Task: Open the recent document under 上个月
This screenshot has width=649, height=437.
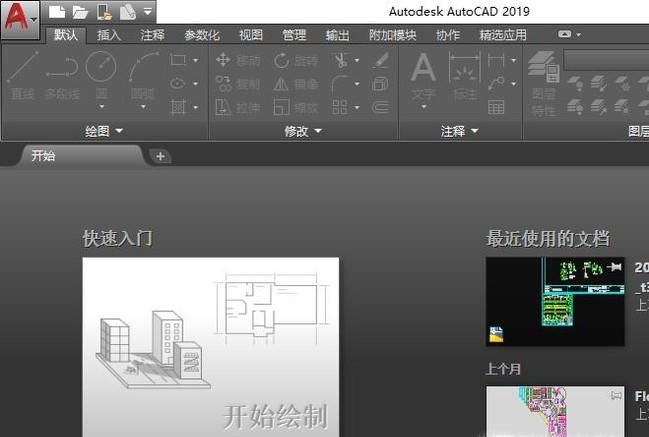Action: (555, 411)
